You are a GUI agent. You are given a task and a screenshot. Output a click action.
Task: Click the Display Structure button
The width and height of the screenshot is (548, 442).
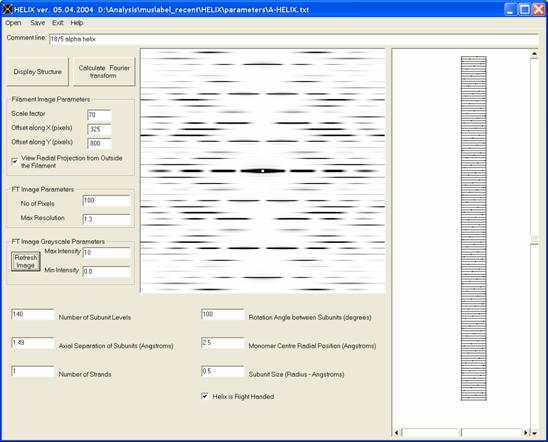37,72
